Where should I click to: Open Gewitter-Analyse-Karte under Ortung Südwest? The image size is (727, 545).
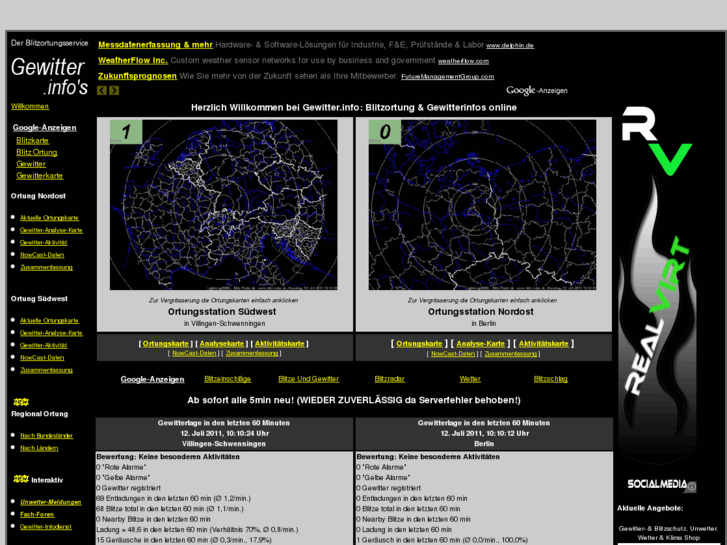(51, 333)
